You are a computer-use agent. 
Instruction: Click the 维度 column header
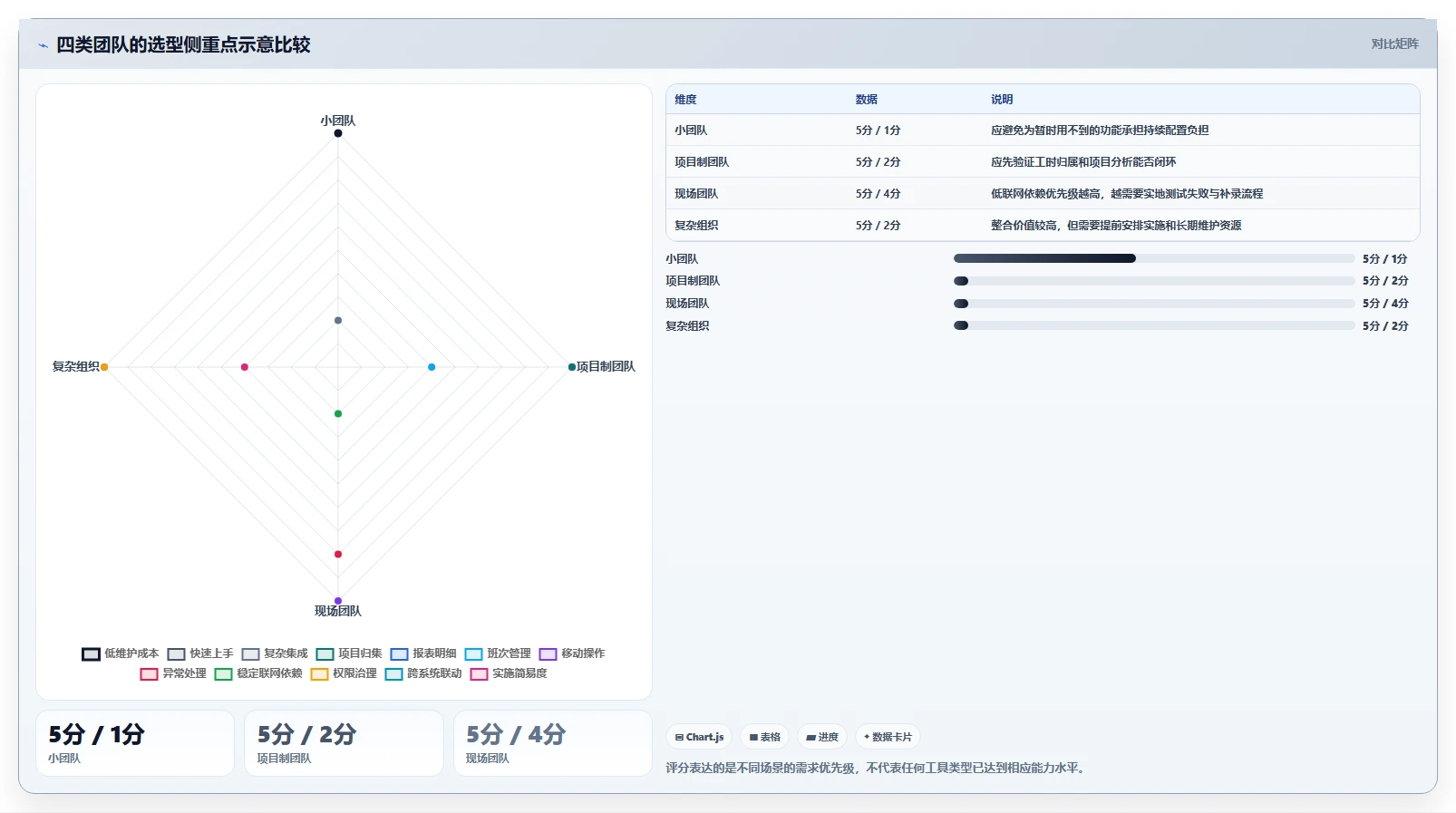[685, 100]
